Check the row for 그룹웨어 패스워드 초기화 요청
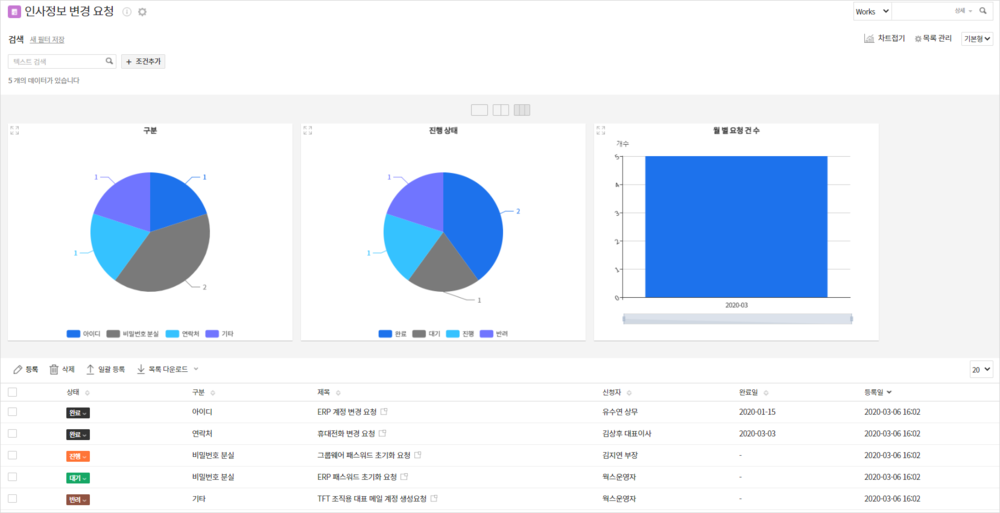The width and height of the screenshot is (1000, 513). (x=12, y=455)
